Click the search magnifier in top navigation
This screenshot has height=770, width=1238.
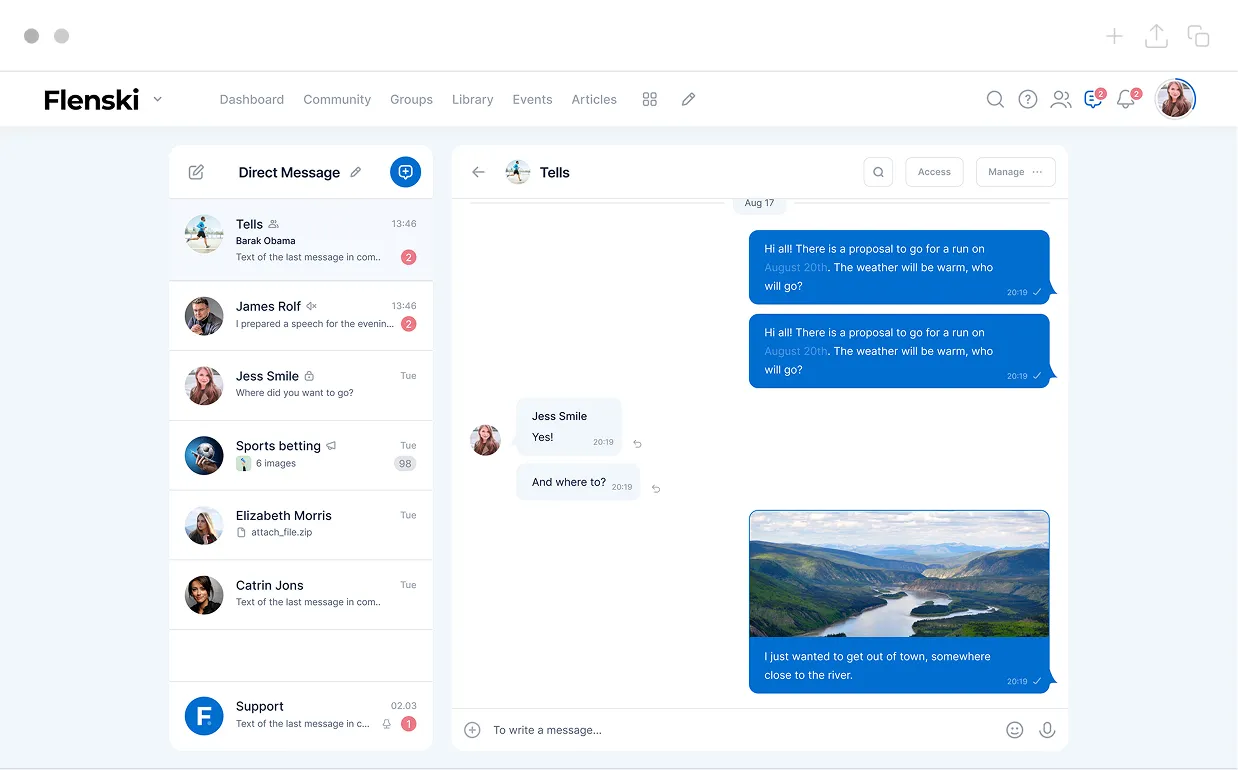coord(995,99)
